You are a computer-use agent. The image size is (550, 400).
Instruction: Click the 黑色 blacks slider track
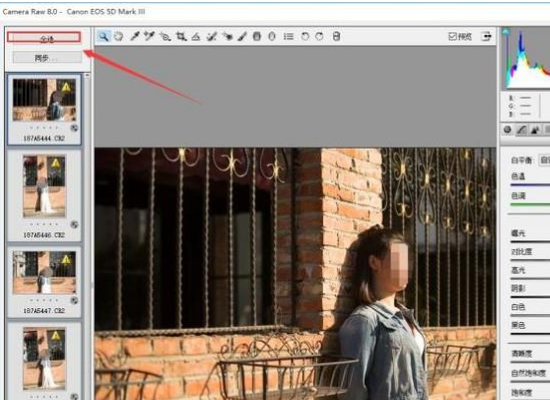coord(530,334)
